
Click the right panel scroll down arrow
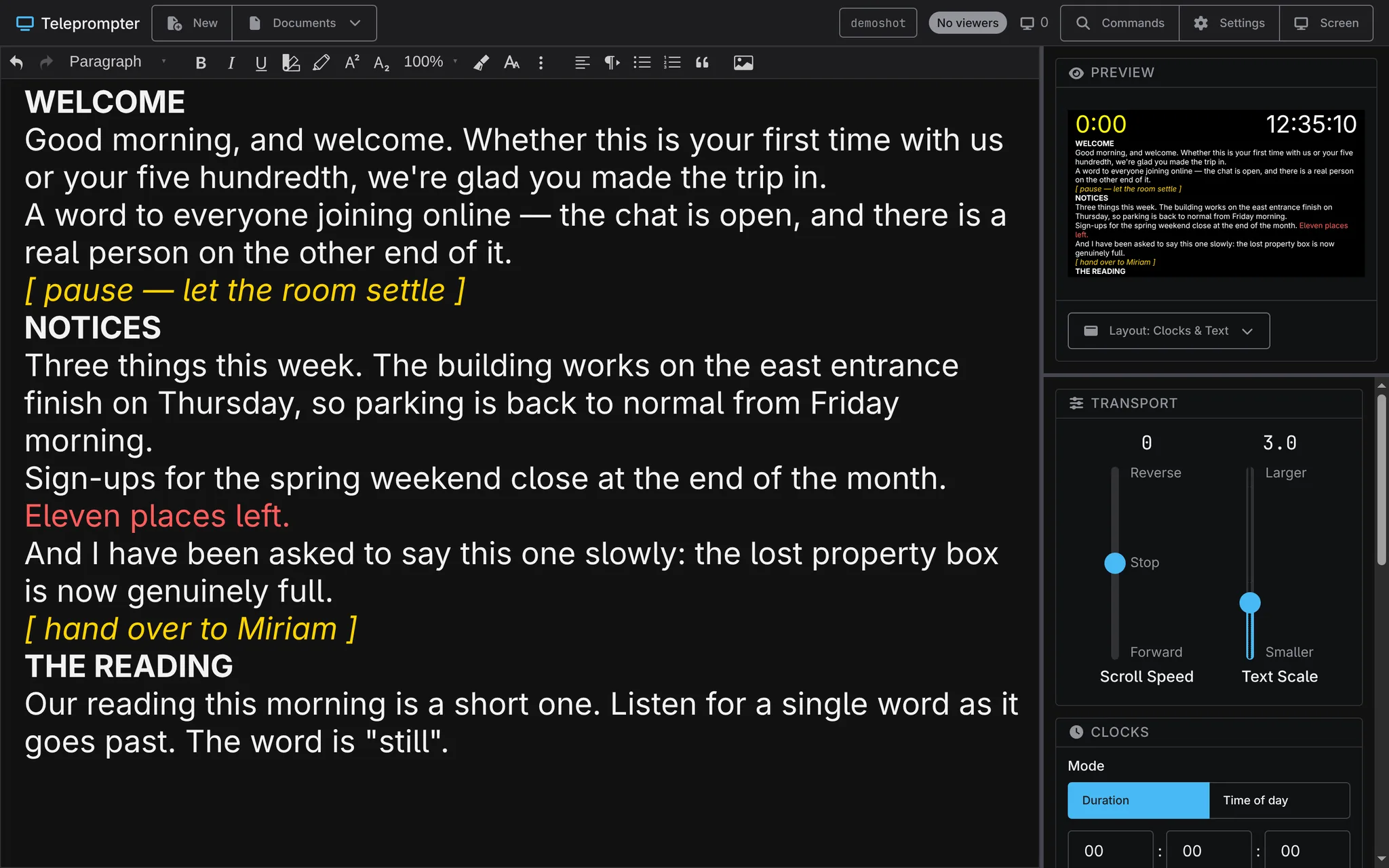coord(1382,859)
